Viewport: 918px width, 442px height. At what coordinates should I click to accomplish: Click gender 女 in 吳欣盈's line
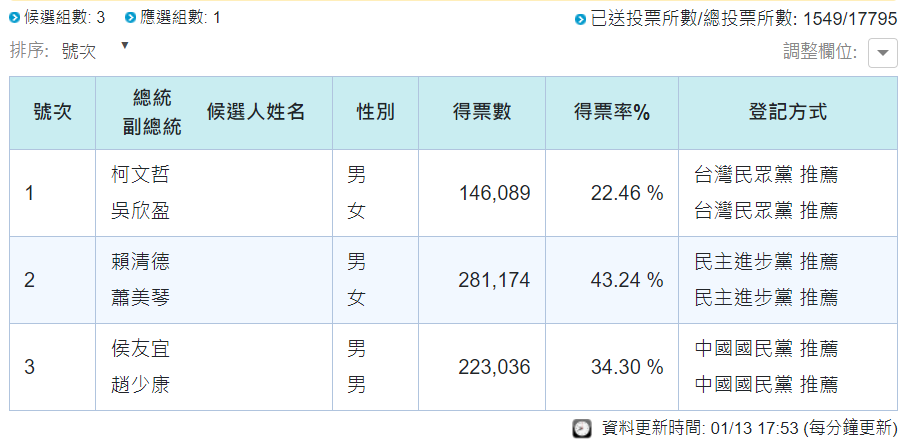click(357, 211)
